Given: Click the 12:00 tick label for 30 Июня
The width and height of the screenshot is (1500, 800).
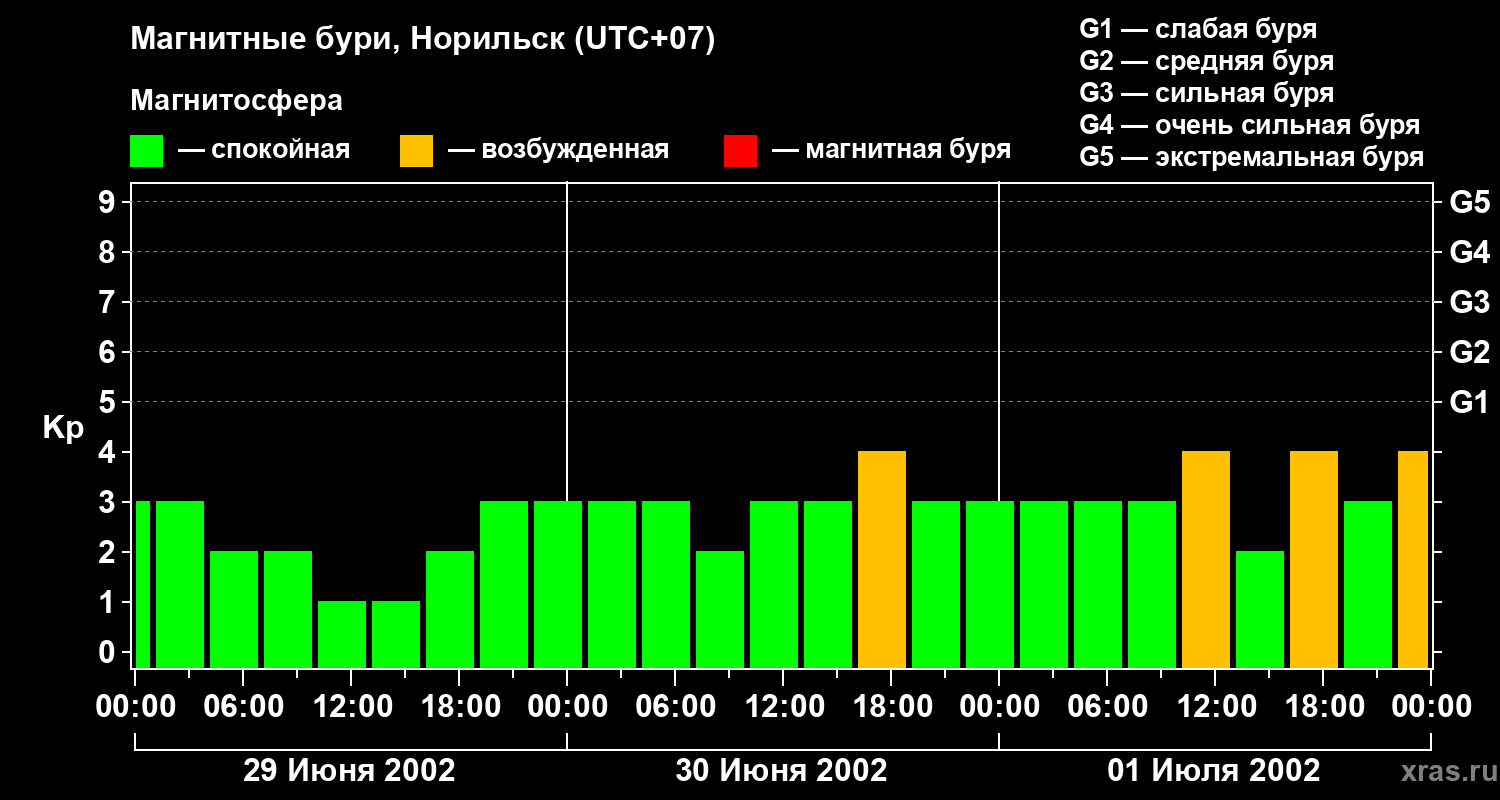Looking at the screenshot, I should [x=783, y=706].
